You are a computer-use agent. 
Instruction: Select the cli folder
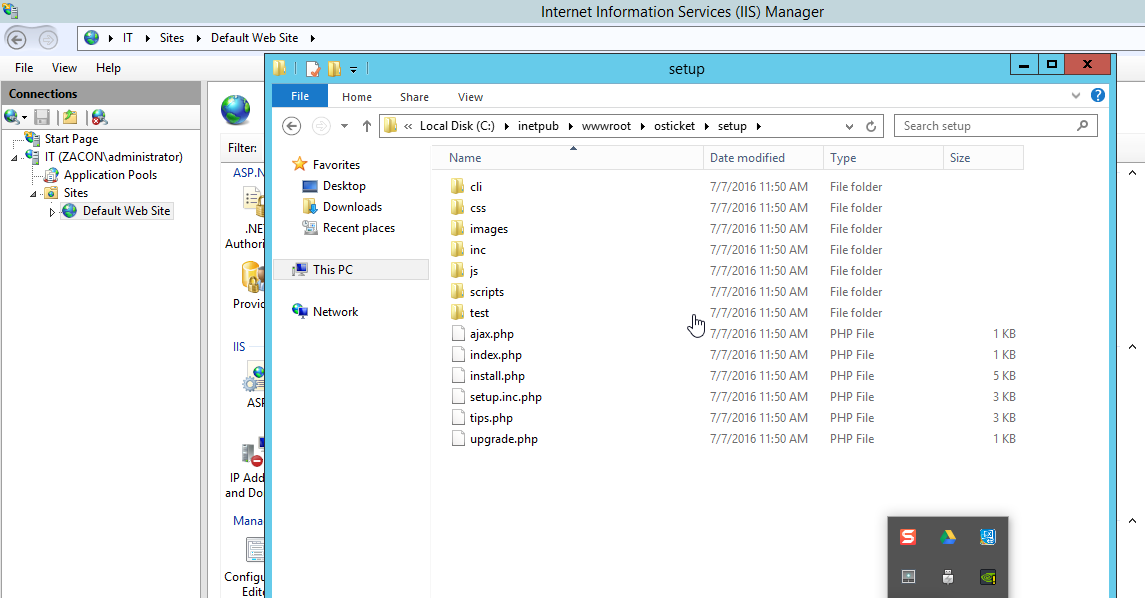tap(475, 187)
